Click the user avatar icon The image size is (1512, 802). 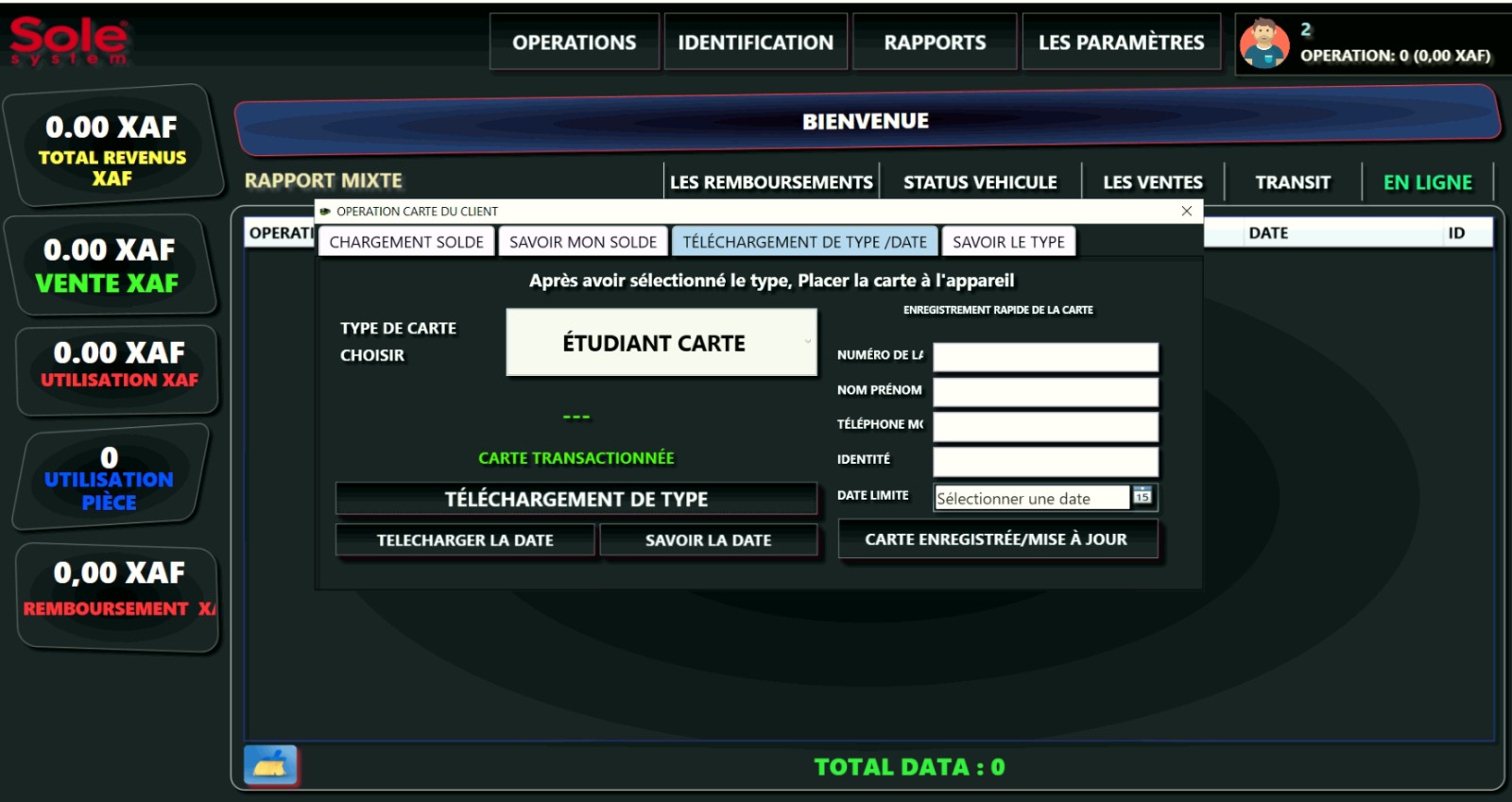pyautogui.click(x=1264, y=43)
